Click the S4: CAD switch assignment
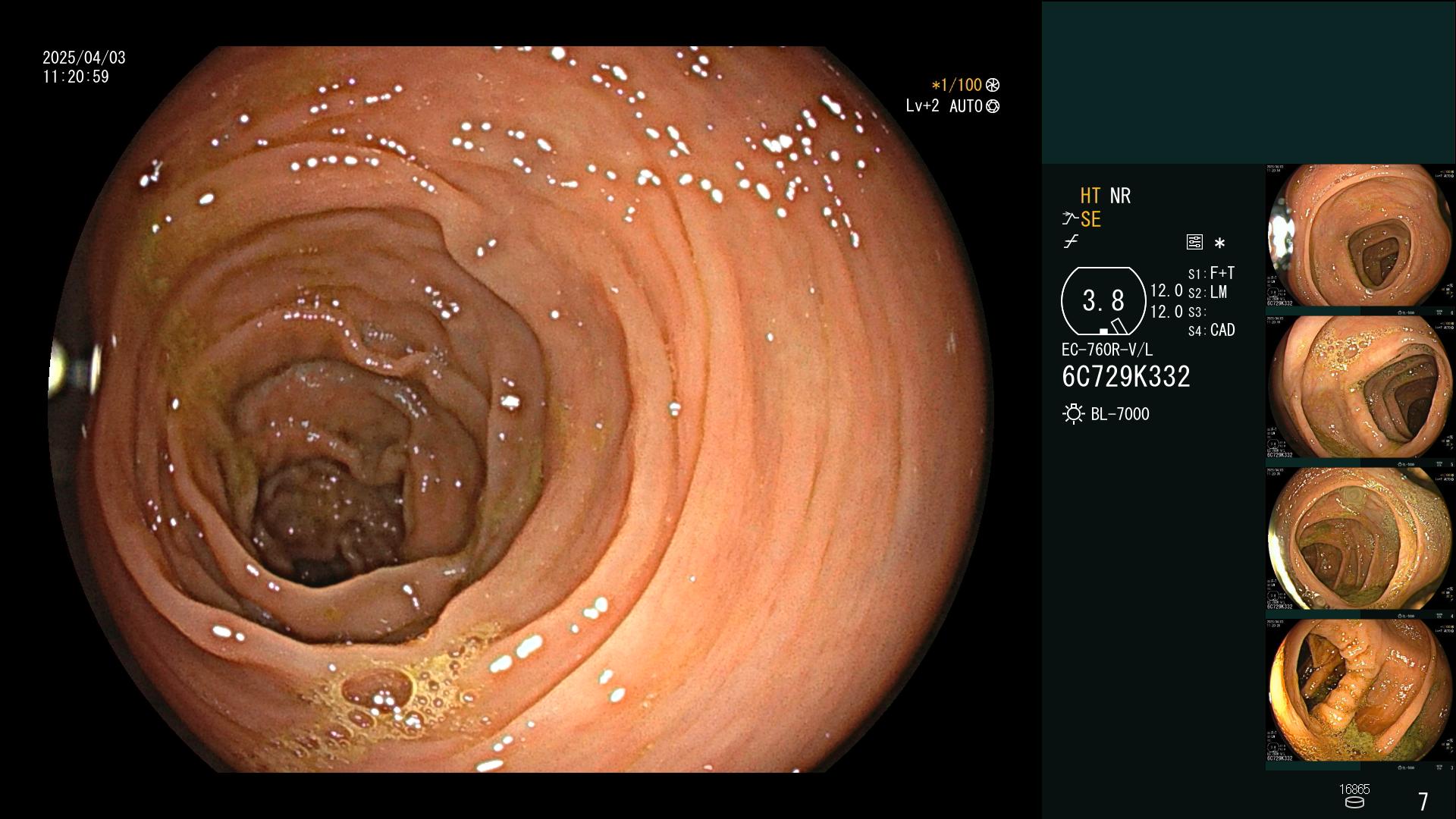Image resolution: width=1456 pixels, height=819 pixels. point(1211,331)
